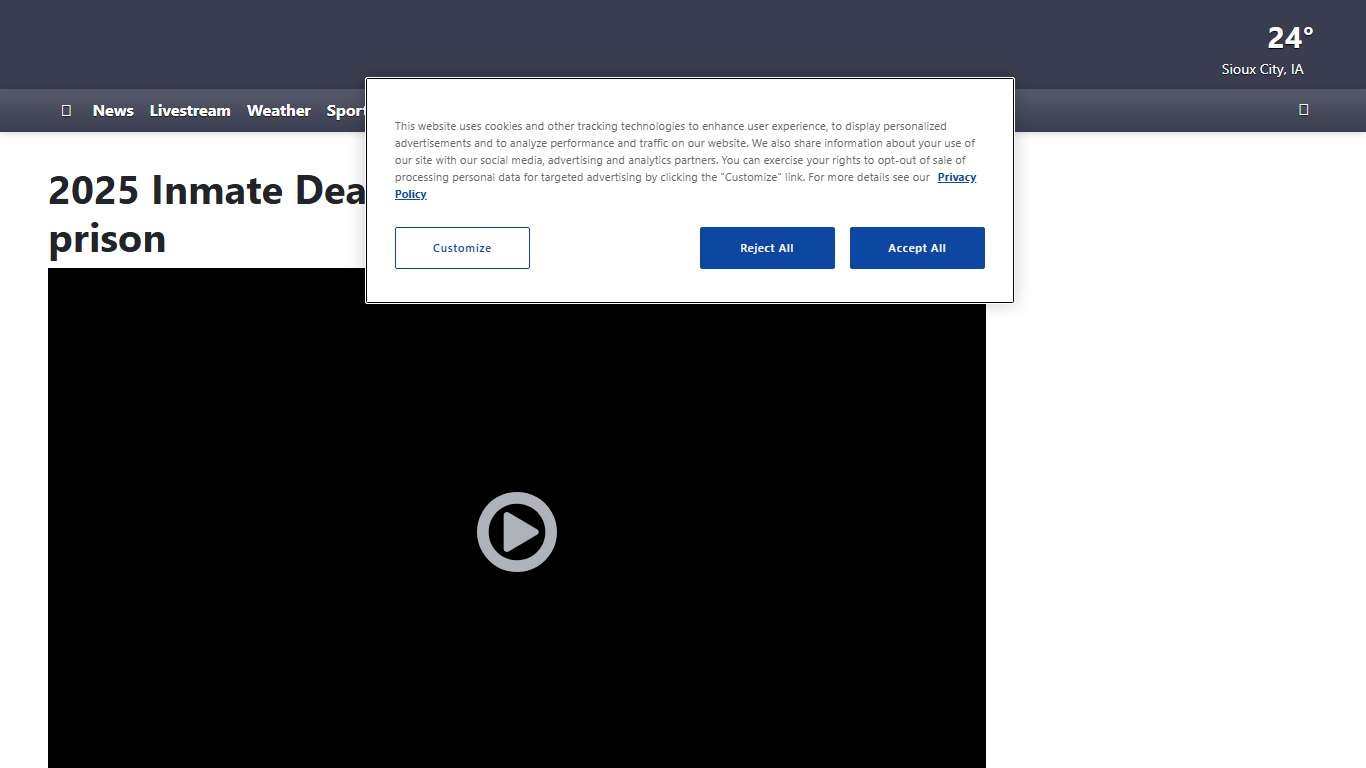The image size is (1366, 768).
Task: Click the word 'prison' in the headline
Action: point(107,239)
